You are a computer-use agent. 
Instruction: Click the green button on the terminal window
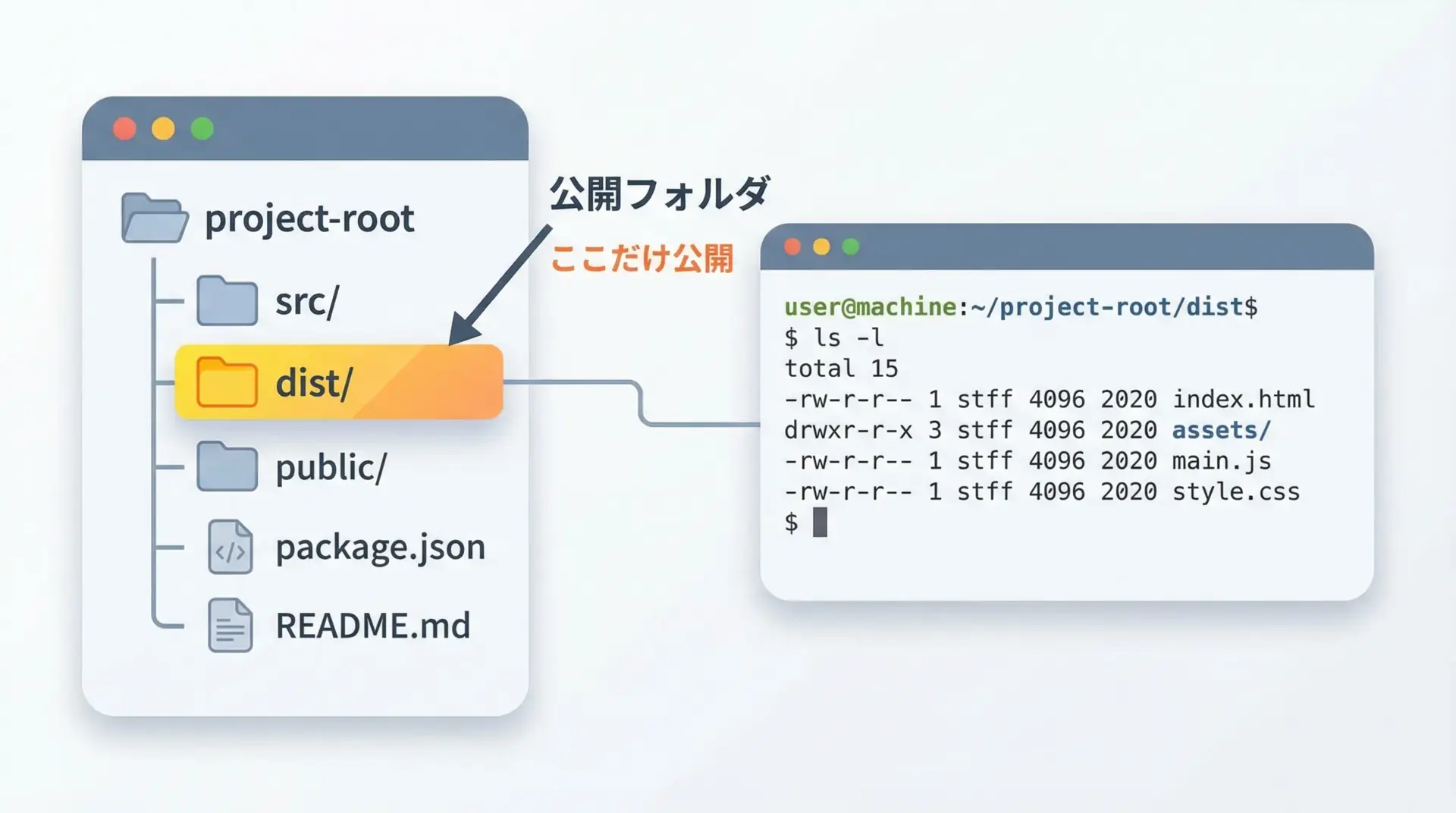851,246
